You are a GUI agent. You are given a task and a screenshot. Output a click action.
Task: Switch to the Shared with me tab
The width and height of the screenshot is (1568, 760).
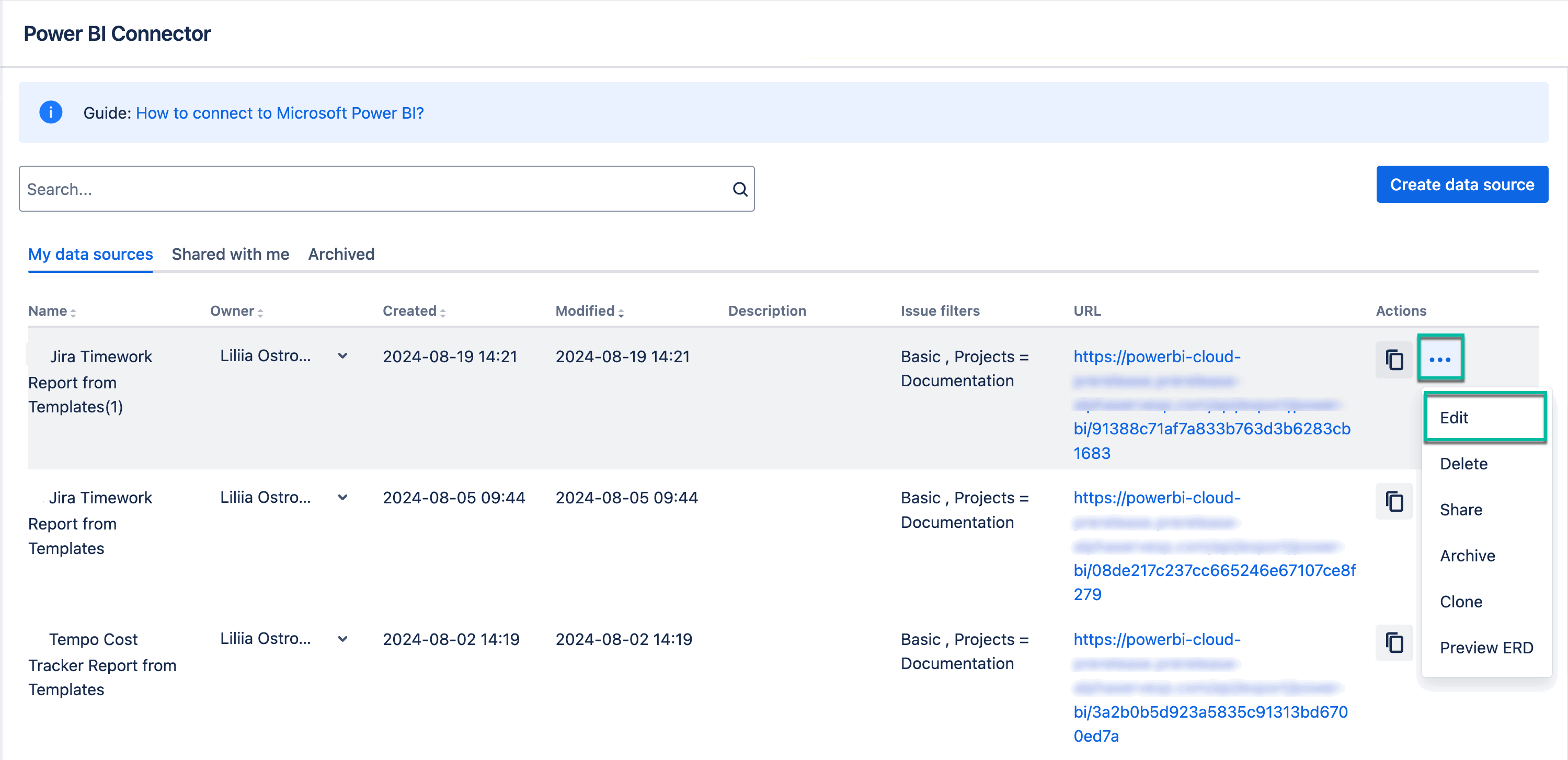click(x=230, y=255)
